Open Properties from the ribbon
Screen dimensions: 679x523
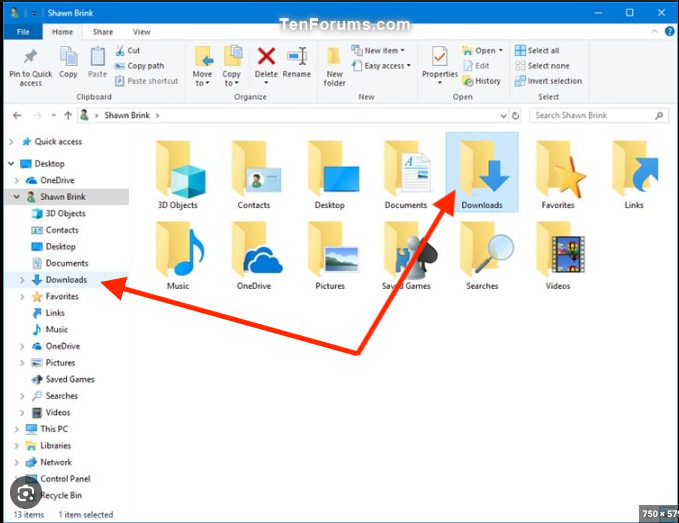(440, 65)
